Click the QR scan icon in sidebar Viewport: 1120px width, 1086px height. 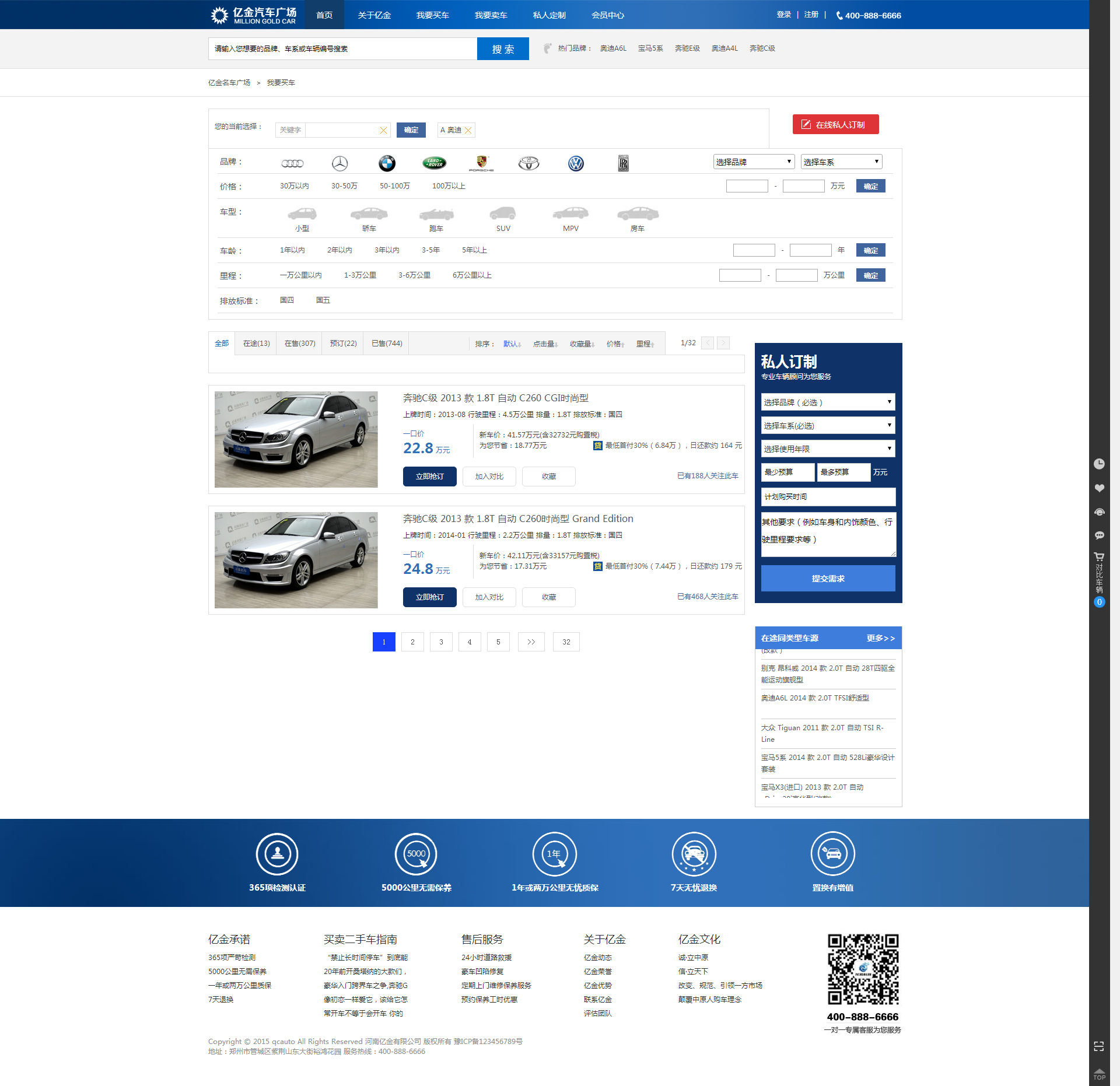pyautogui.click(x=1099, y=1046)
